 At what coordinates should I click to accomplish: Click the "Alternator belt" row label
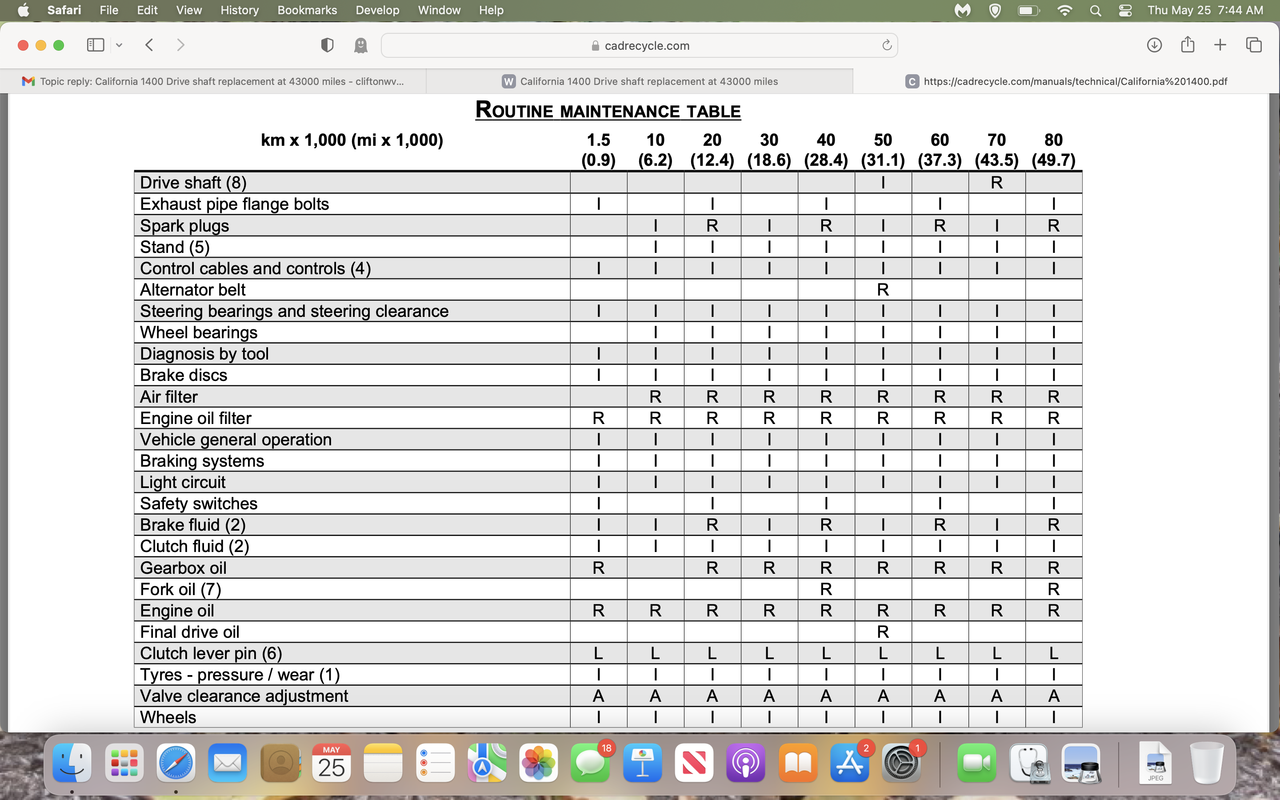(193, 290)
